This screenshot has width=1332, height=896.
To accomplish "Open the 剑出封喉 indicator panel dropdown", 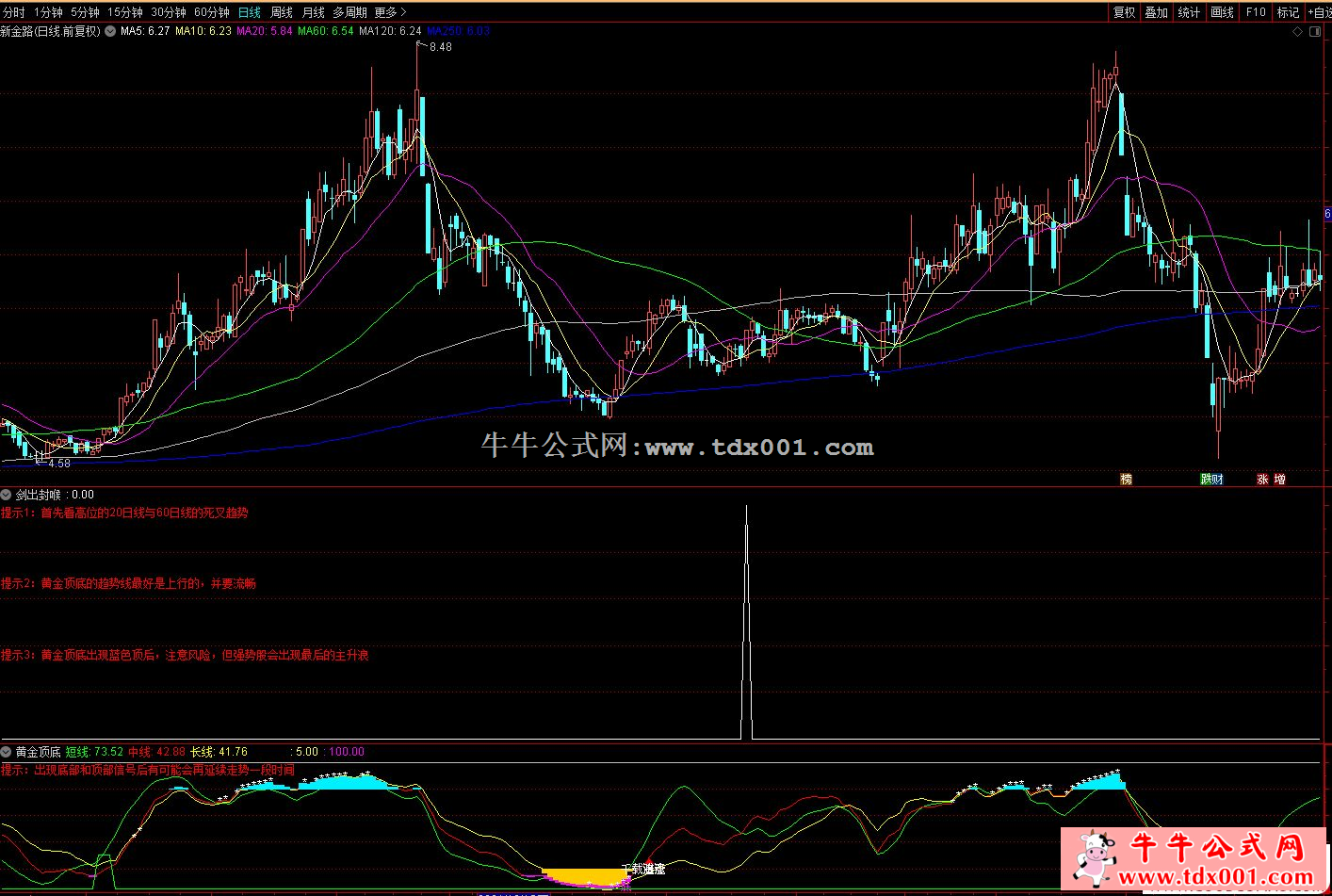I will pos(7,495).
